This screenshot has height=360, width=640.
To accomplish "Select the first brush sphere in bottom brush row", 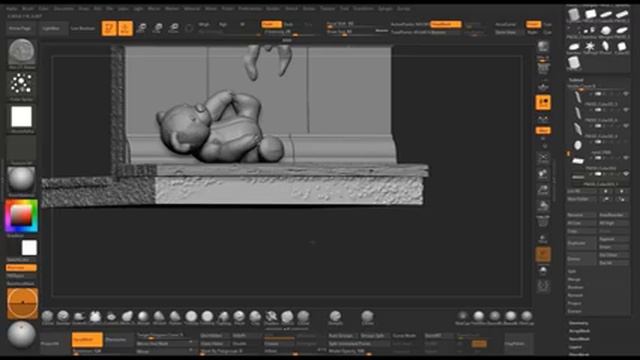I will [x=47, y=316].
